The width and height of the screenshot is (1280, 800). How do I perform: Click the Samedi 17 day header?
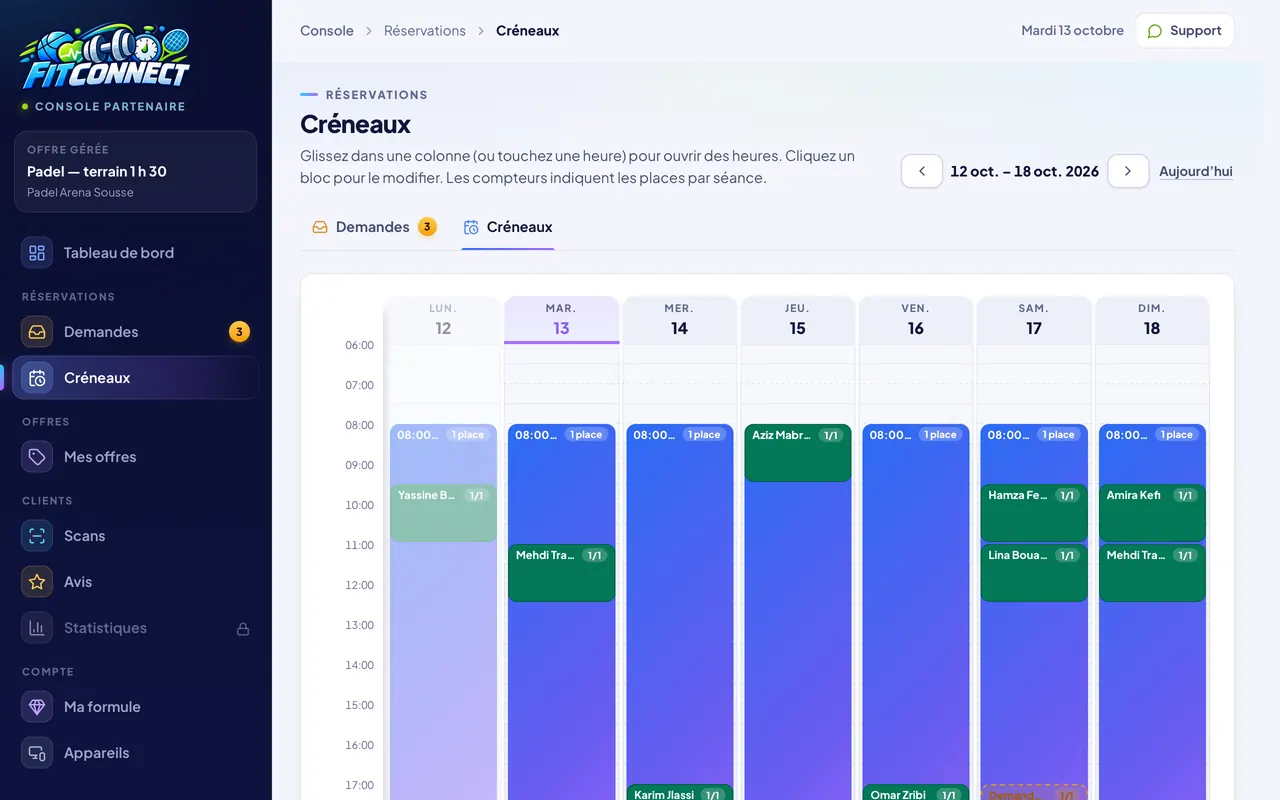coord(1034,320)
